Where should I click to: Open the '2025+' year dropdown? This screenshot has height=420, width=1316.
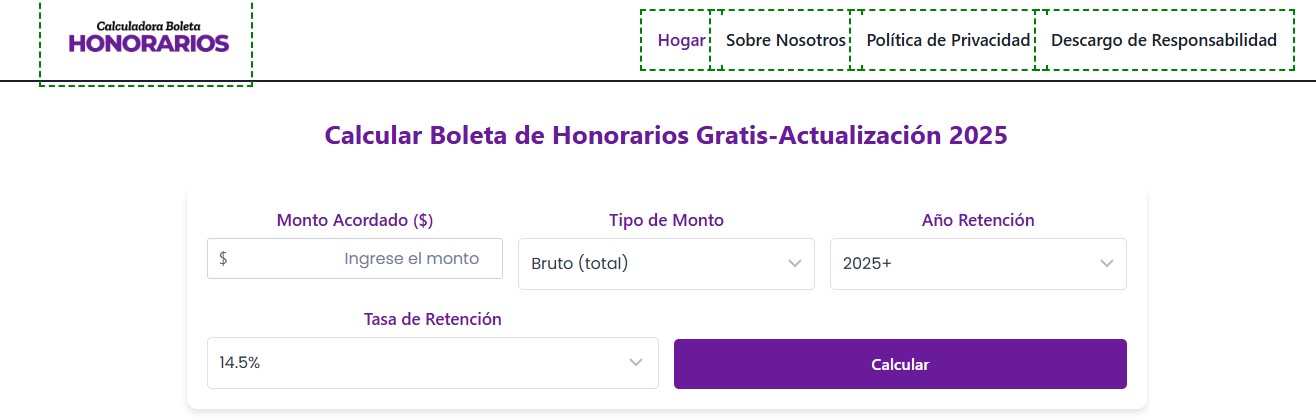978,264
